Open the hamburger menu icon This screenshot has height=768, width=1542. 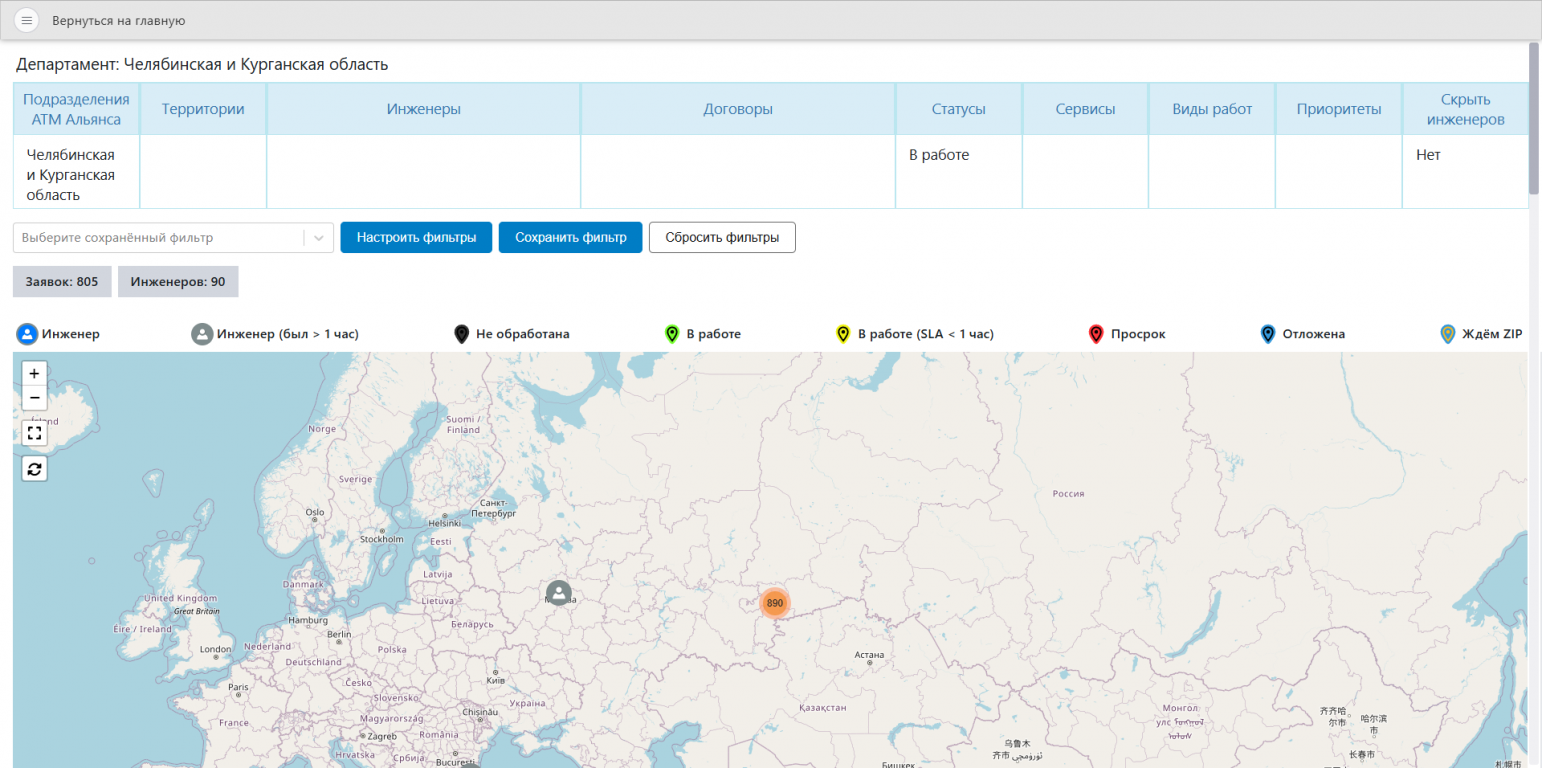pyautogui.click(x=27, y=21)
